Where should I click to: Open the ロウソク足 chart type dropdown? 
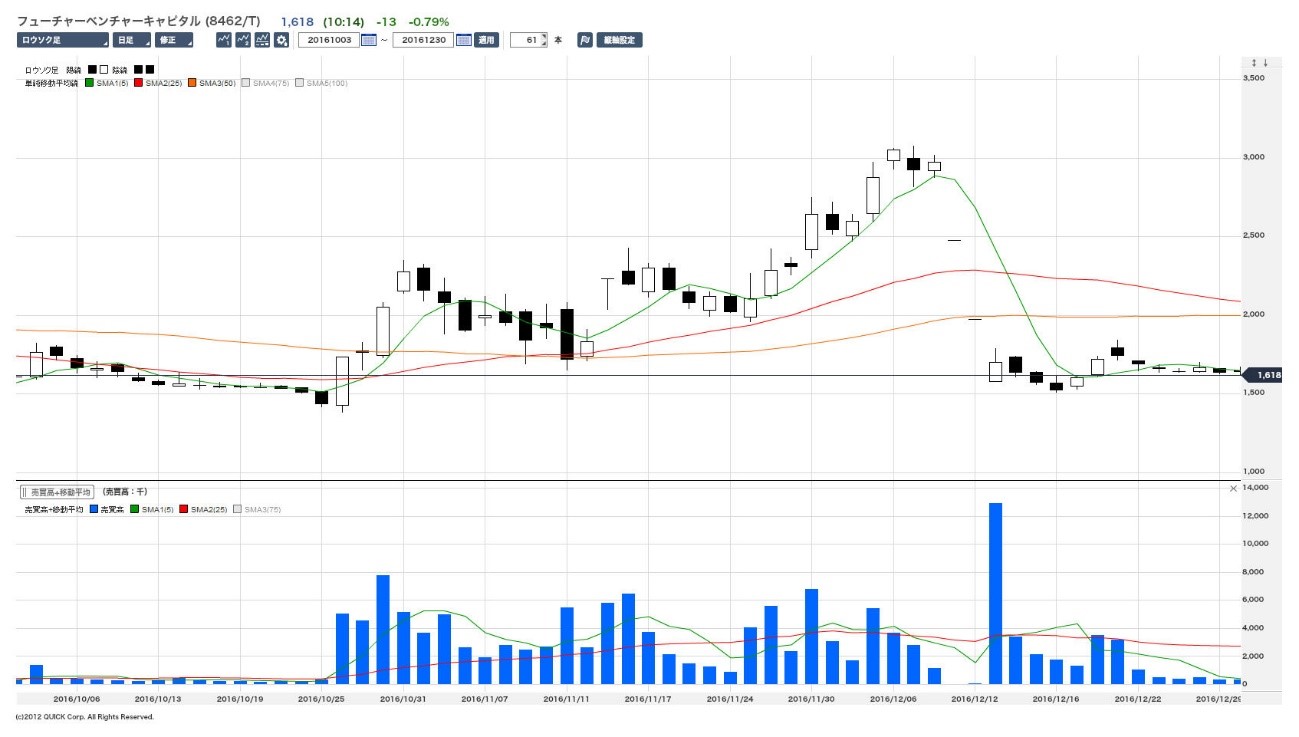tap(62, 40)
